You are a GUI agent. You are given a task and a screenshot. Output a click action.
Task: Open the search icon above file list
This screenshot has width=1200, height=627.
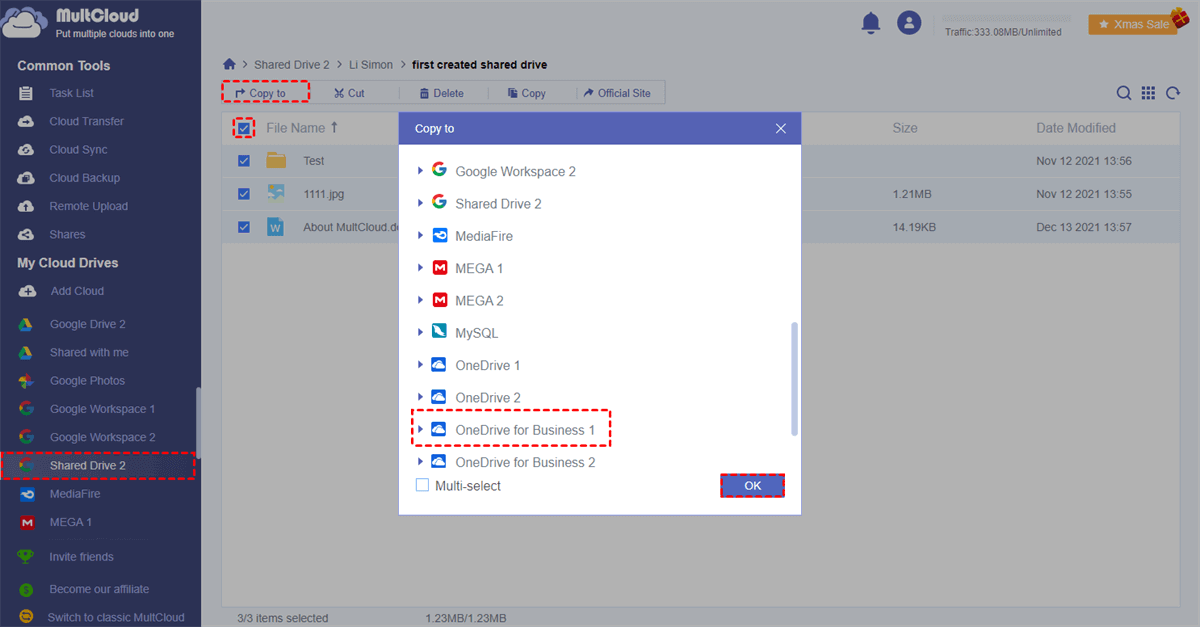pos(1124,93)
